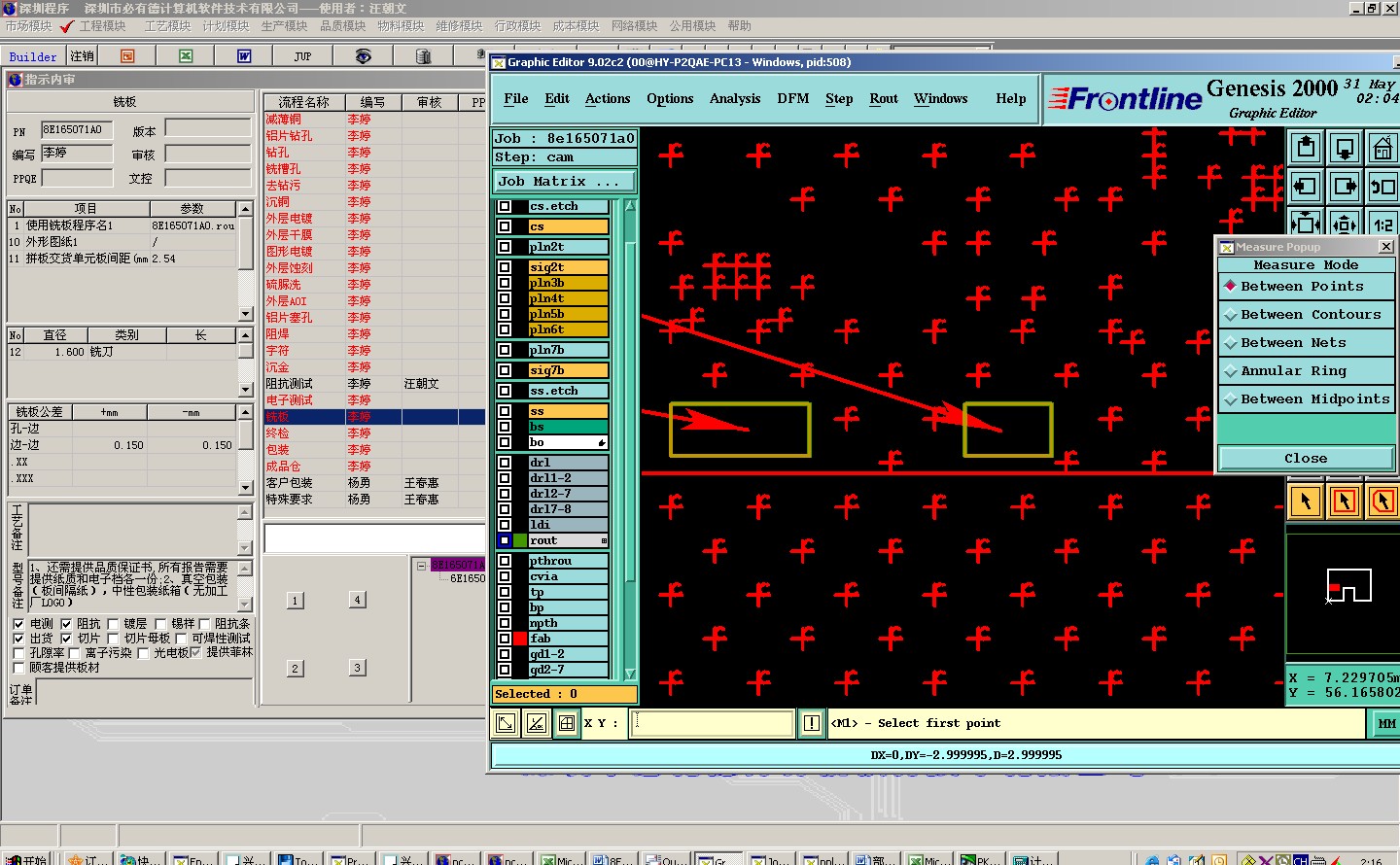Click Close in Measure Popup
1400x865 pixels.
click(1306, 459)
